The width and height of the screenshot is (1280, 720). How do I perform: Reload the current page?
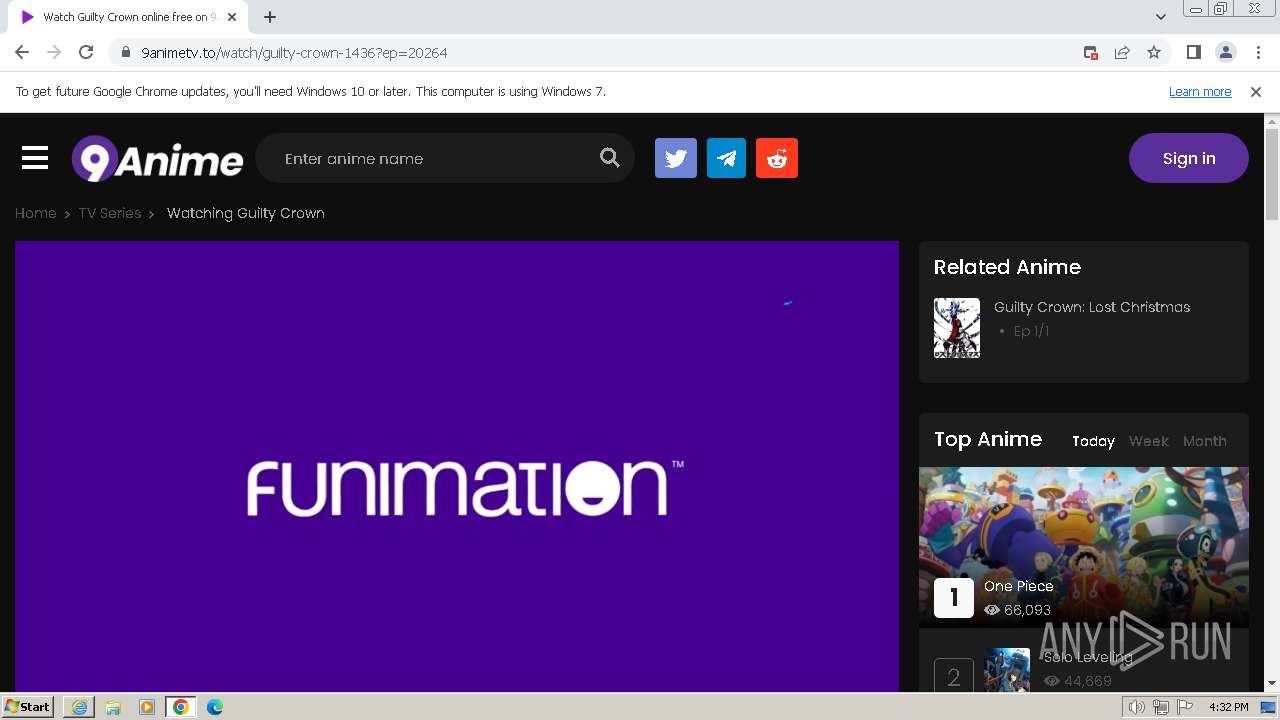pos(86,52)
